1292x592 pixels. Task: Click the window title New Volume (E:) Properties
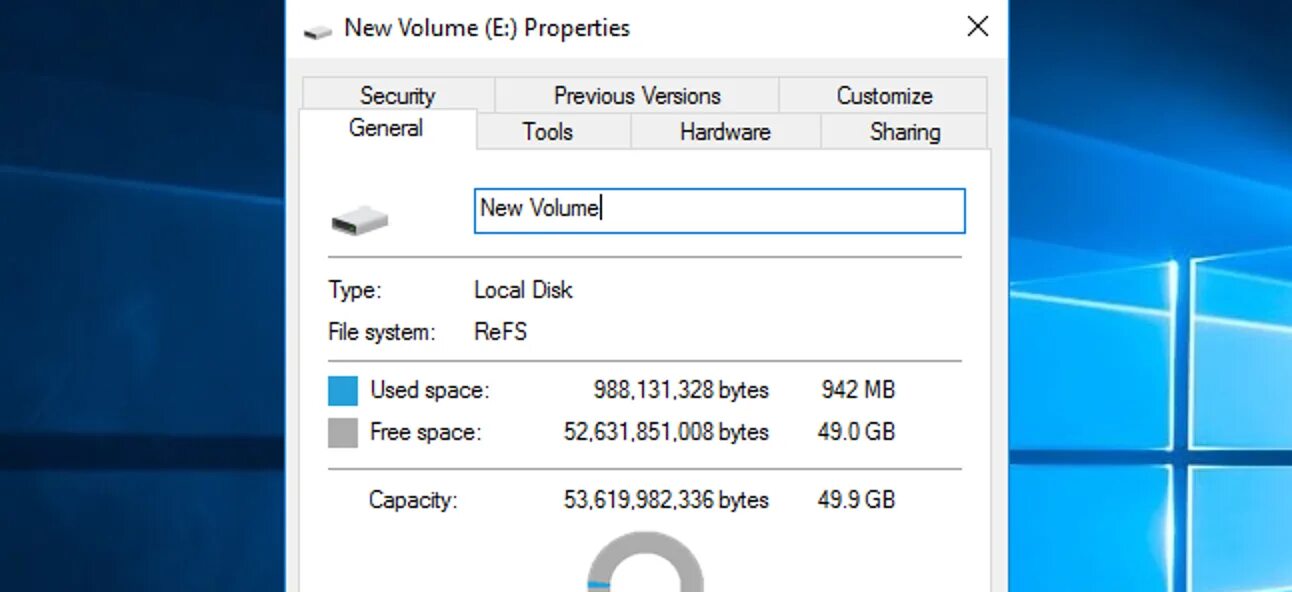coord(487,28)
